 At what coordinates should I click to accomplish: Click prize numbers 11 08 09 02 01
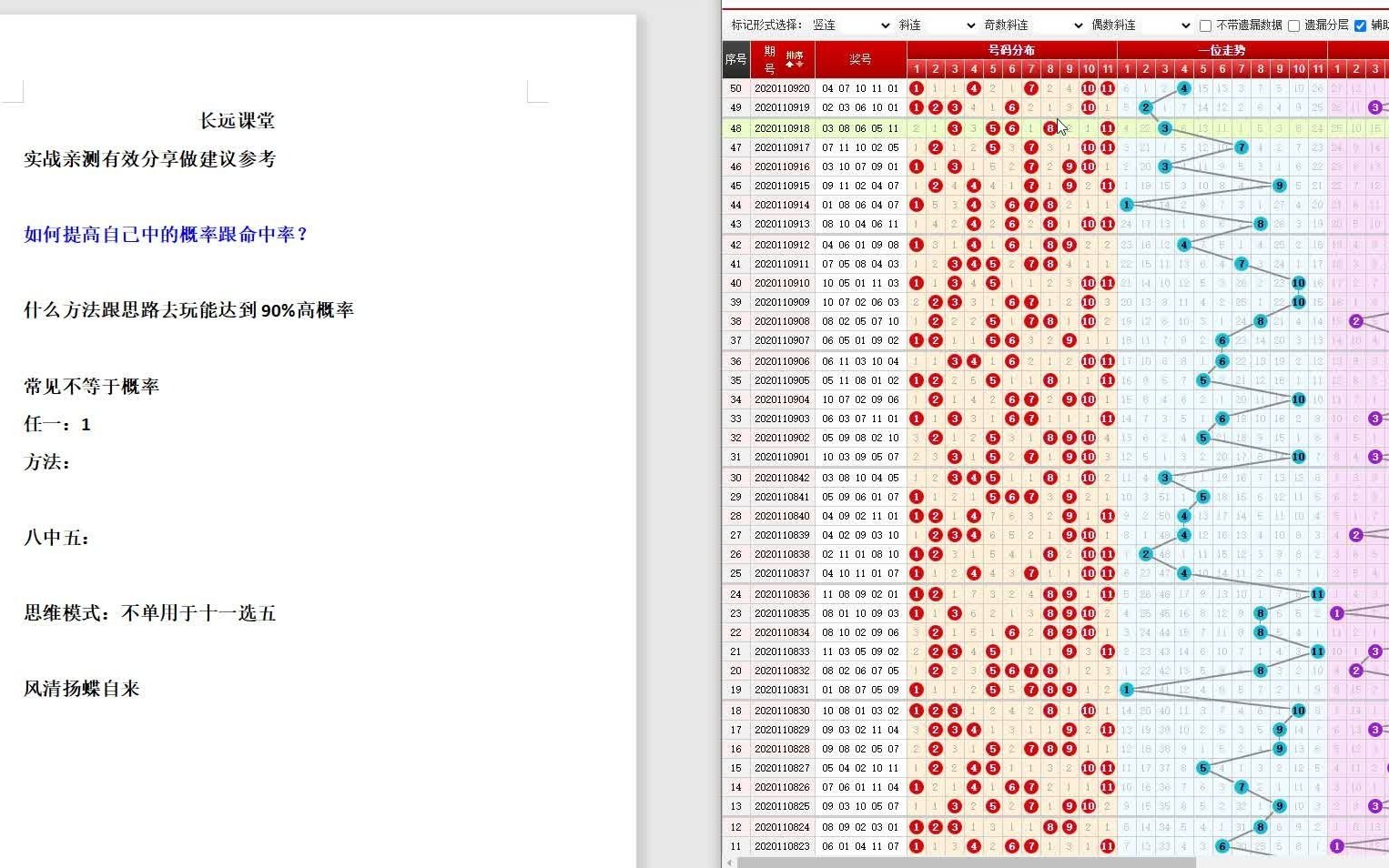(x=860, y=594)
